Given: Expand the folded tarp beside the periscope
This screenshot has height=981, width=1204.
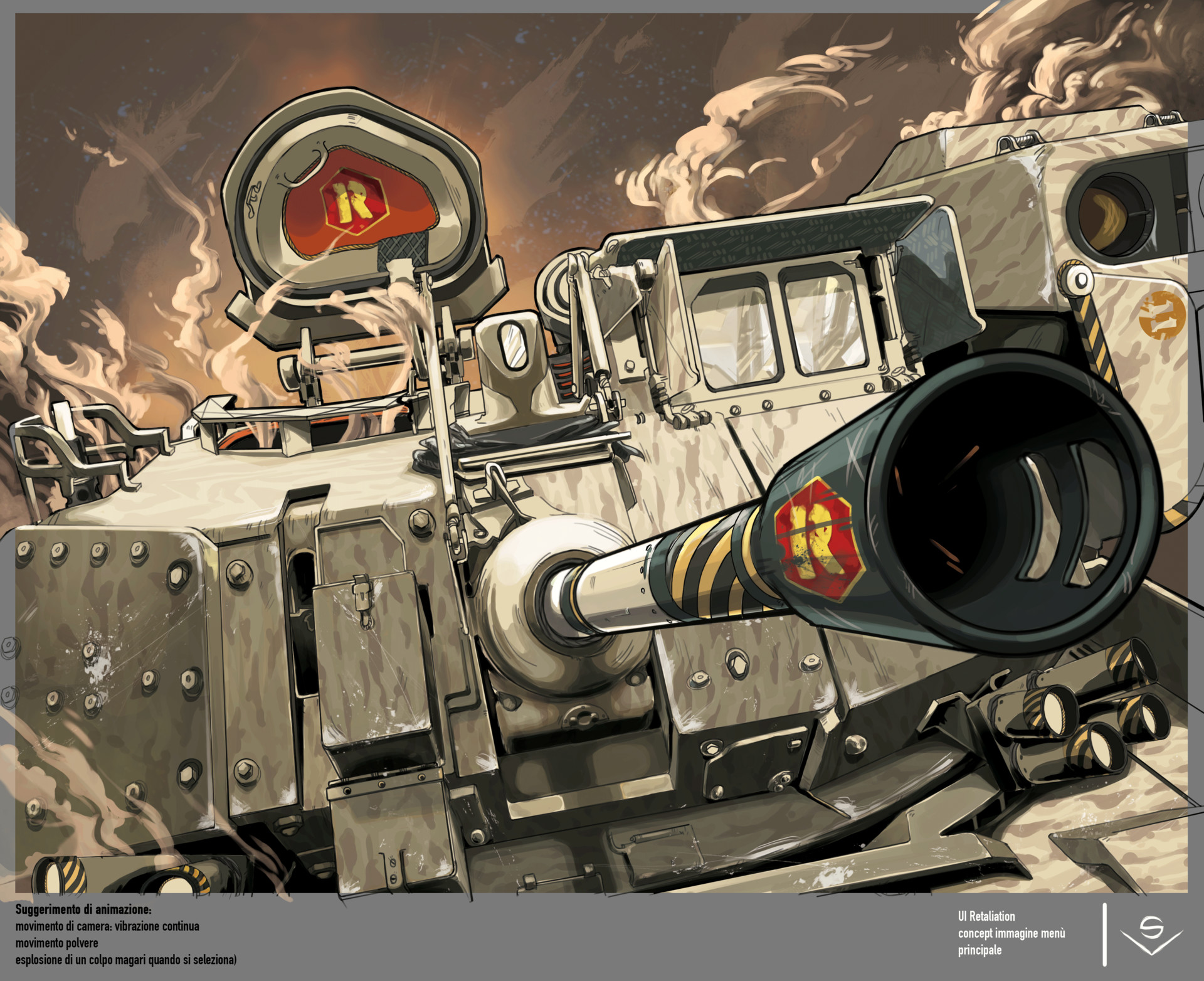Looking at the screenshot, I should (533, 439).
